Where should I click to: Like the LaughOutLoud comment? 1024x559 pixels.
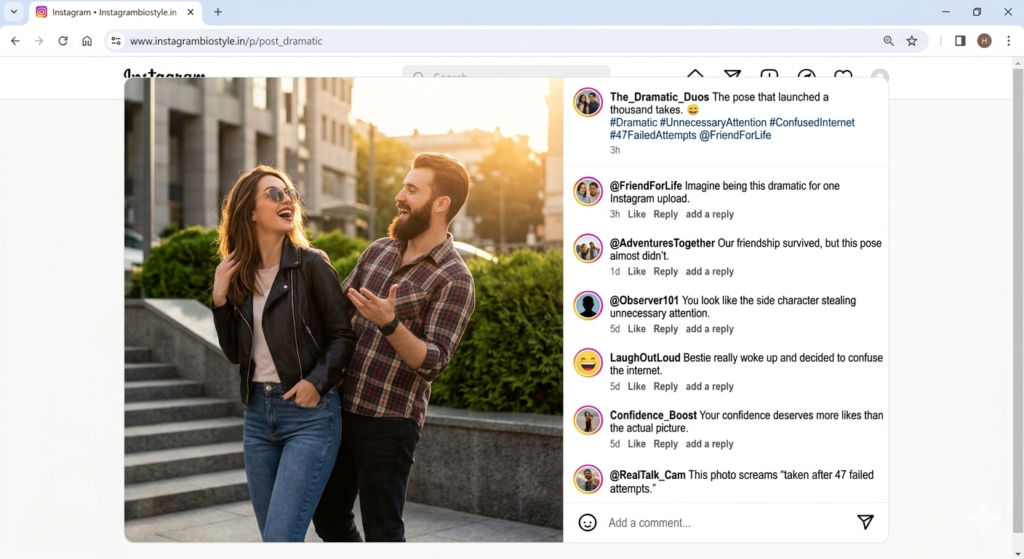(x=637, y=387)
